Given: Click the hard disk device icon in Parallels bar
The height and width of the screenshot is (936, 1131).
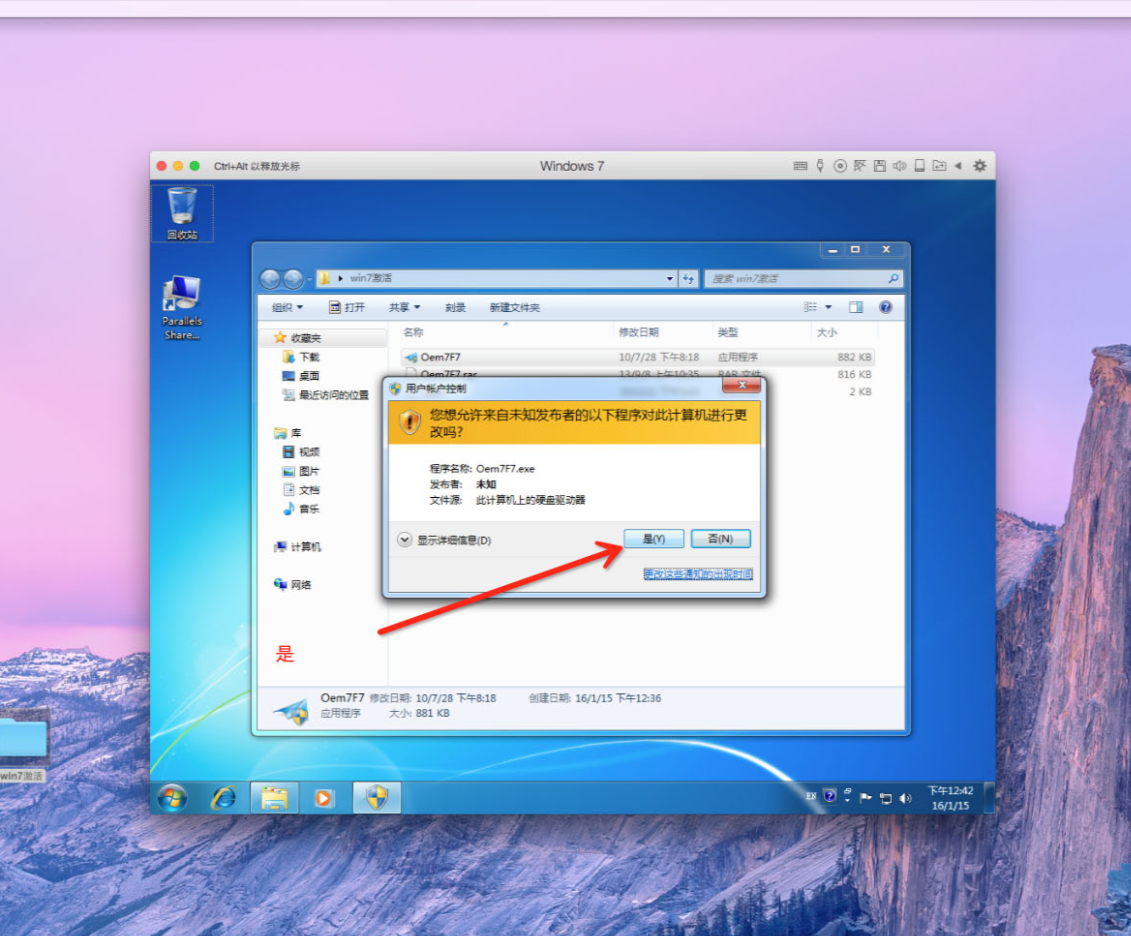Looking at the screenshot, I should (x=920, y=166).
